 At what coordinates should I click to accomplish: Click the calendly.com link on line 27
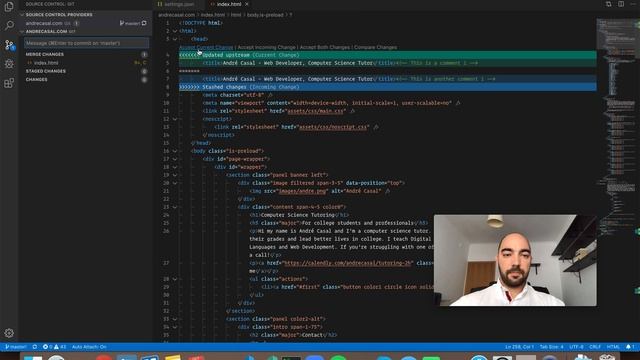click(347, 263)
